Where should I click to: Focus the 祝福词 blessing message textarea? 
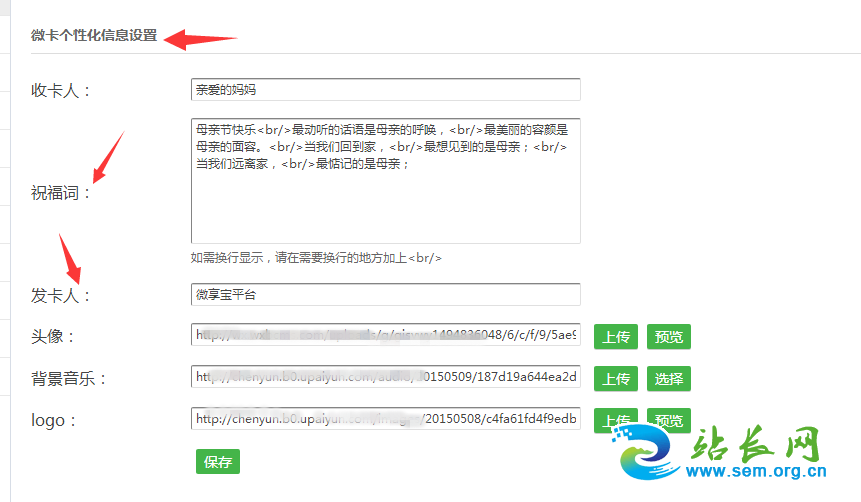(385, 181)
